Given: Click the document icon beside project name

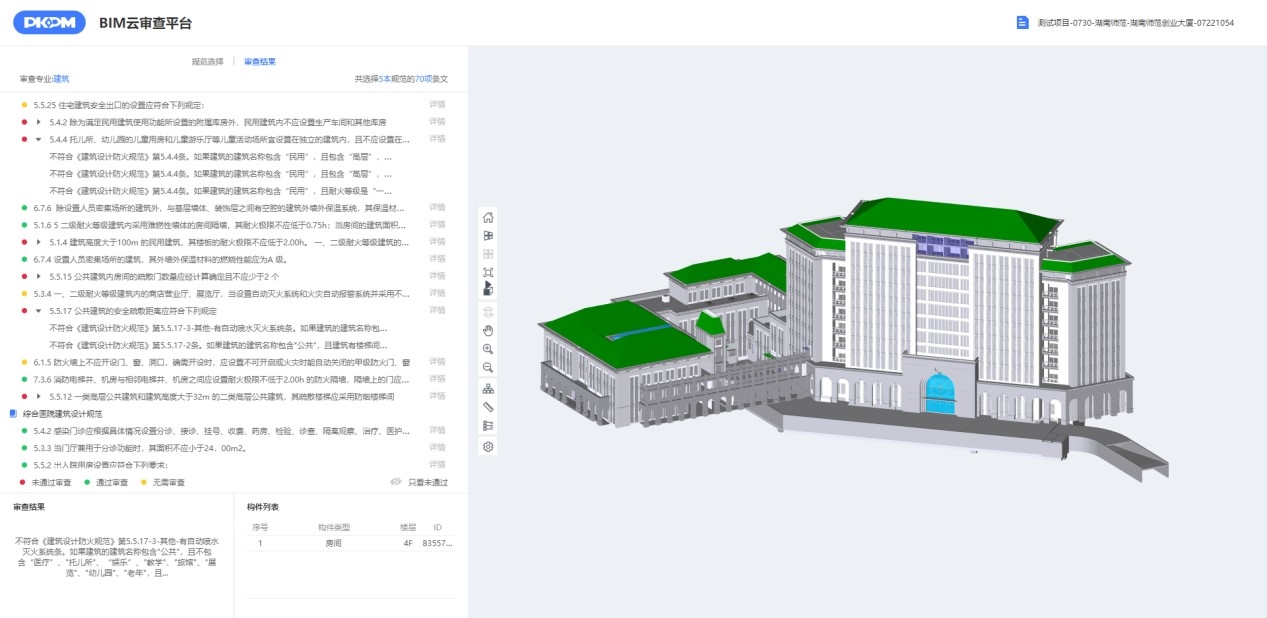Looking at the screenshot, I should 1022,22.
